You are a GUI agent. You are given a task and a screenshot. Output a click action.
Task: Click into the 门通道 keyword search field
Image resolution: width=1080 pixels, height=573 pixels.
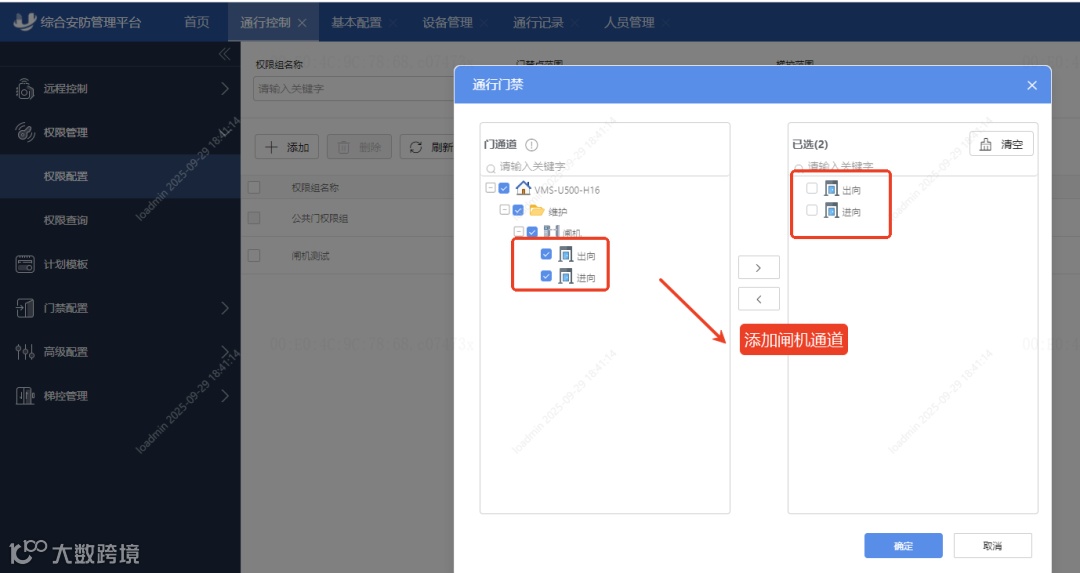tap(605, 167)
